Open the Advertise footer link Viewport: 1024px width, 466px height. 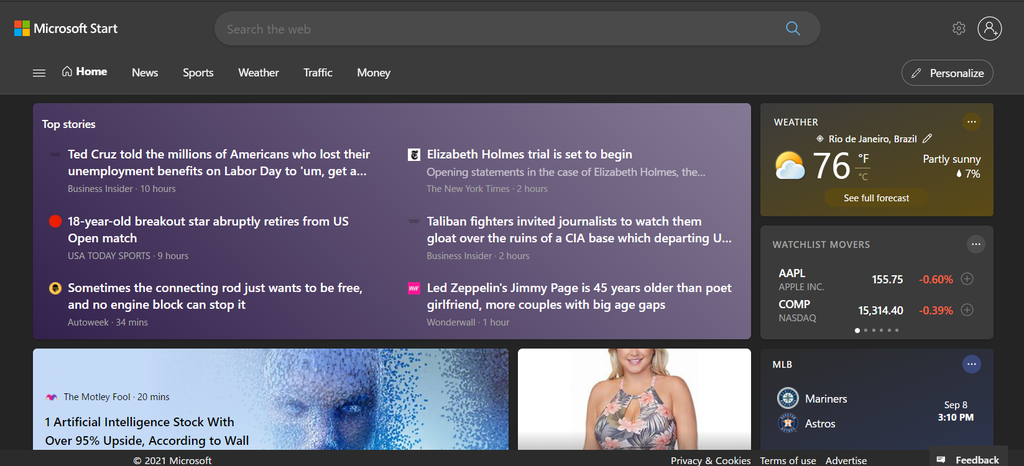(846, 460)
